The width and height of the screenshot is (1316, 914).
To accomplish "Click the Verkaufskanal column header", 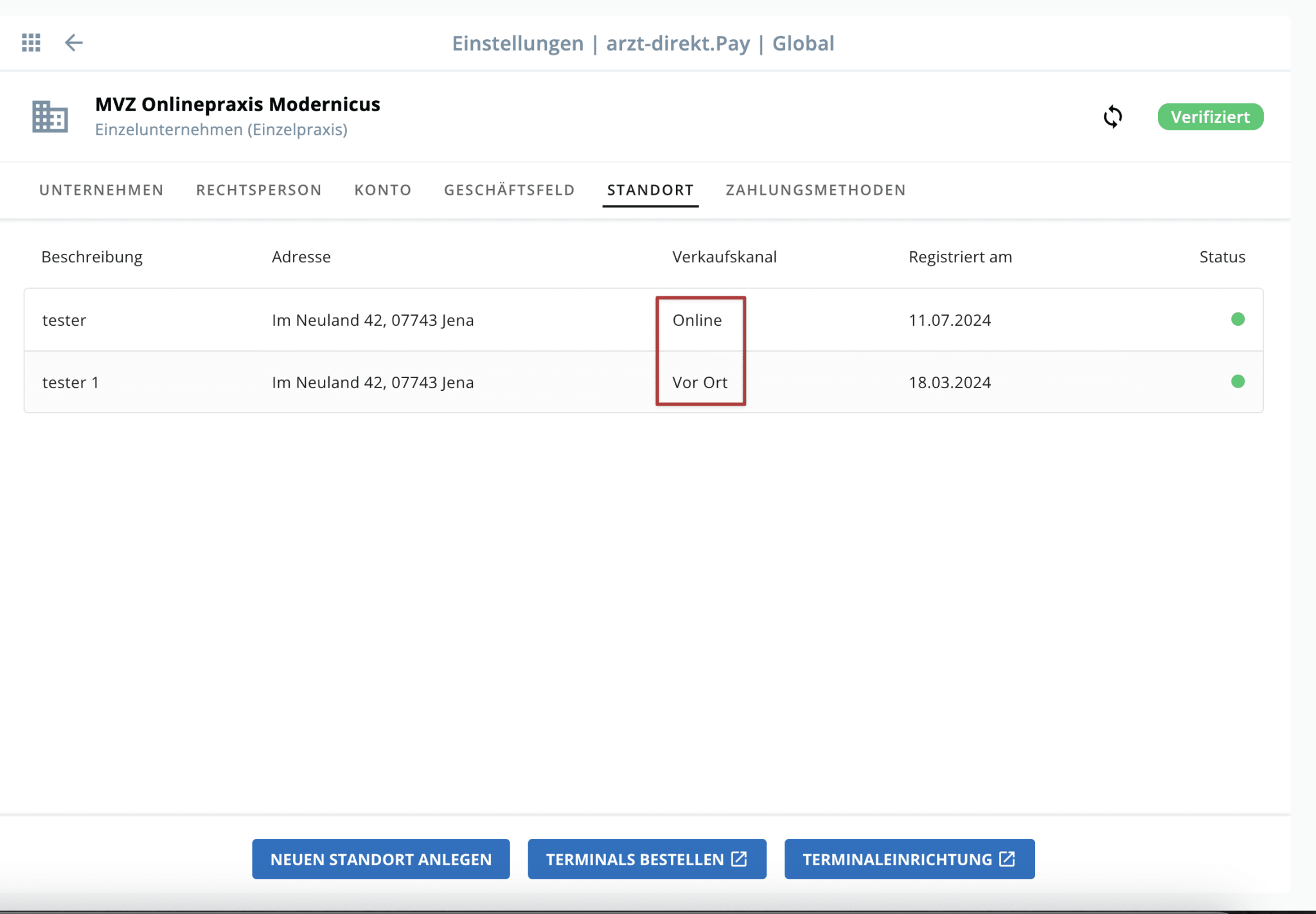I will click(724, 257).
